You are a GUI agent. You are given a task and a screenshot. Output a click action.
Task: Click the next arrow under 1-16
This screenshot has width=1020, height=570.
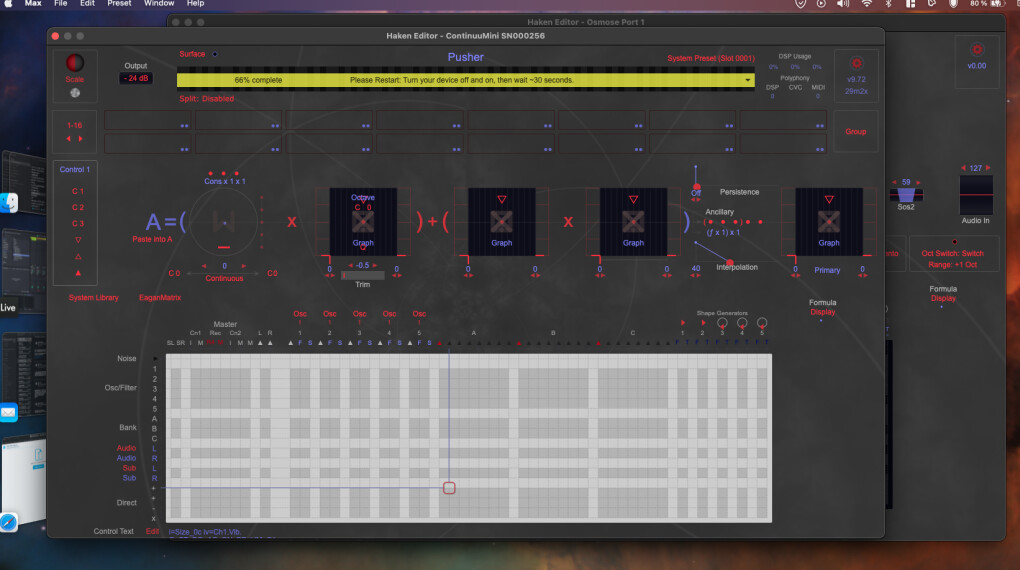point(81,139)
